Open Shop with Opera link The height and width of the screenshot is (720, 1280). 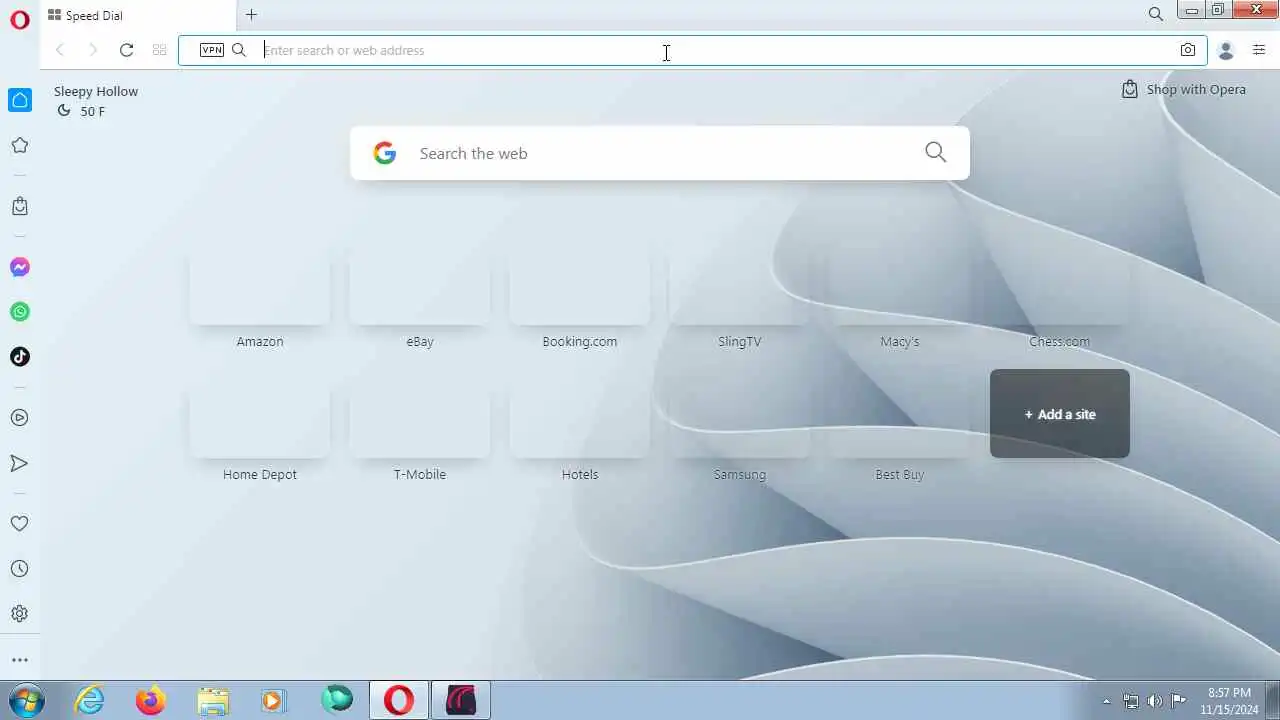coord(1184,89)
